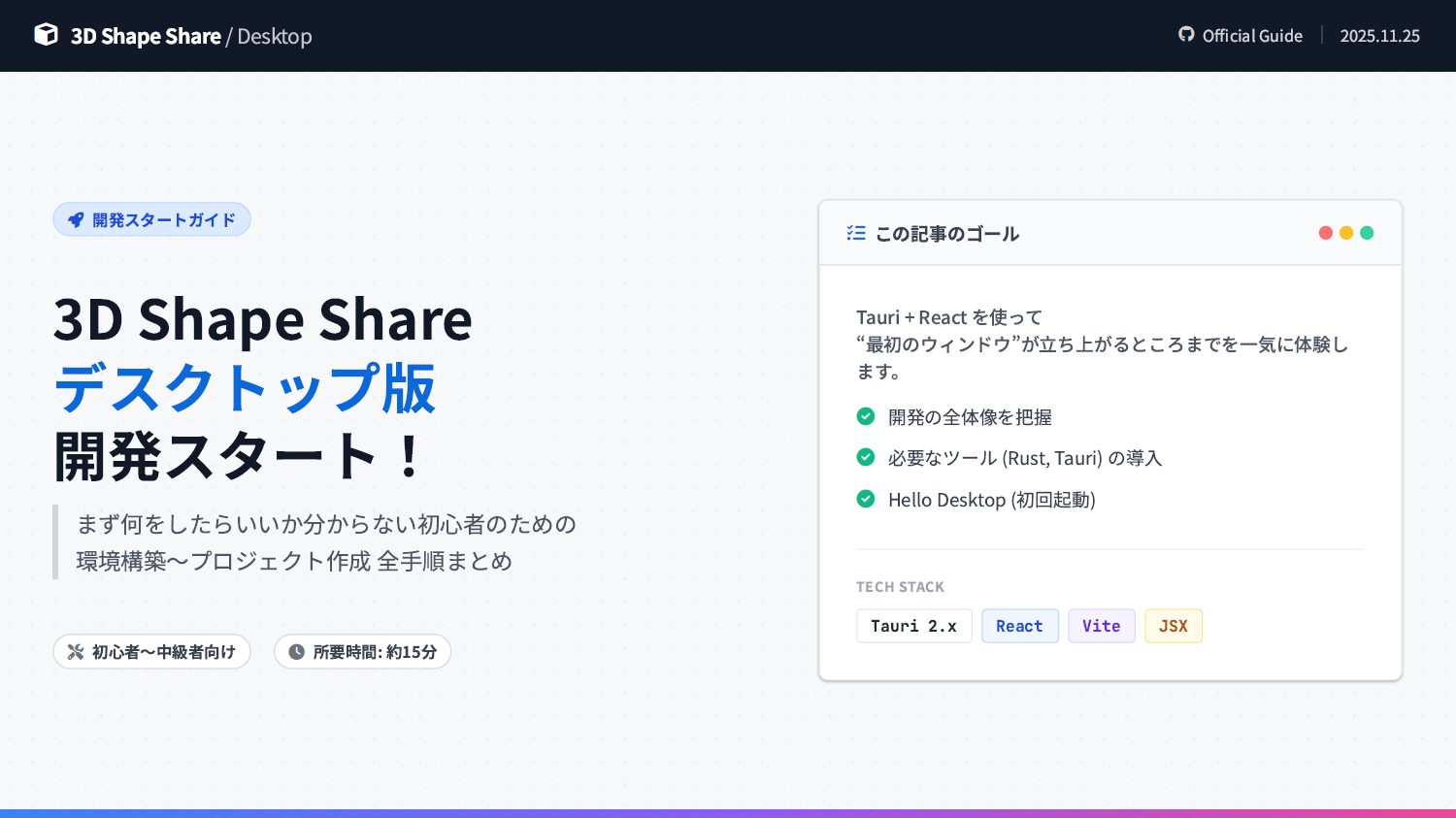
Task: Click the JSX tech tag
Action: pyautogui.click(x=1174, y=626)
